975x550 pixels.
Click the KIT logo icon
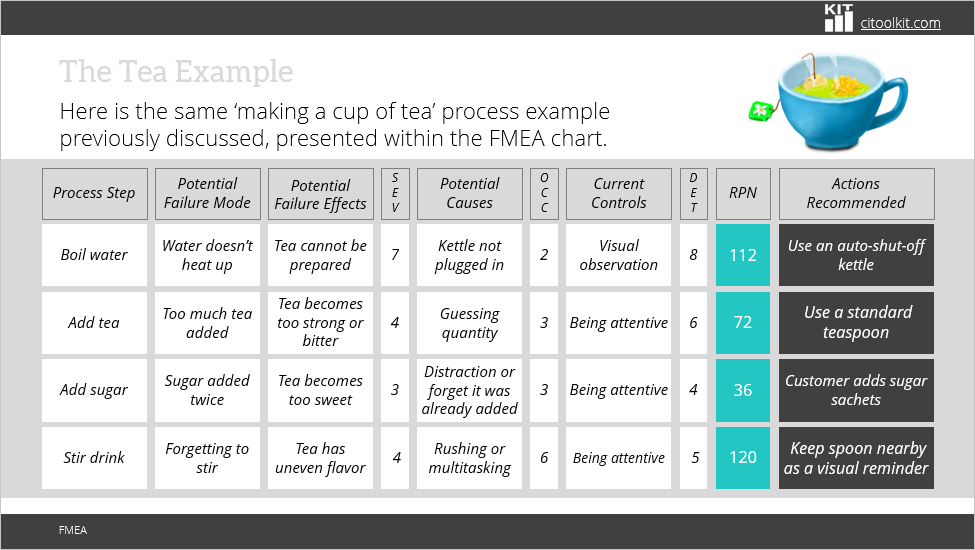tap(839, 17)
